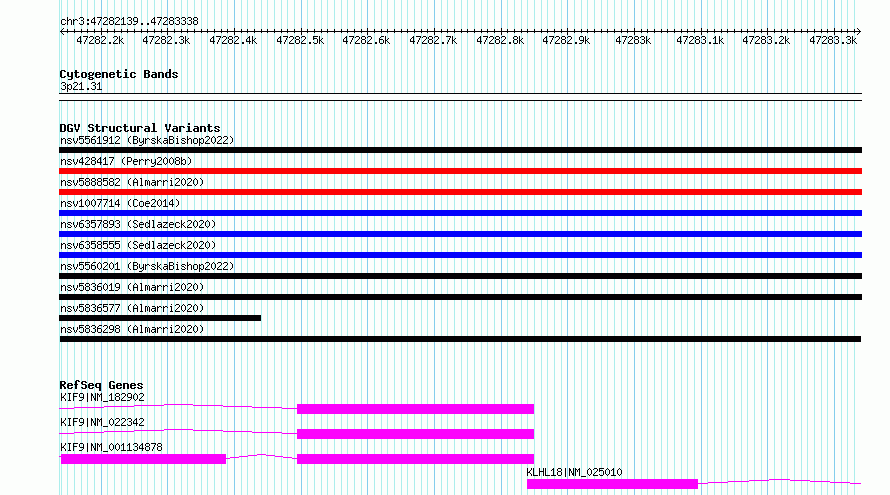Click the nsv6358555 (Sedlazeck2020) label

tap(138, 246)
